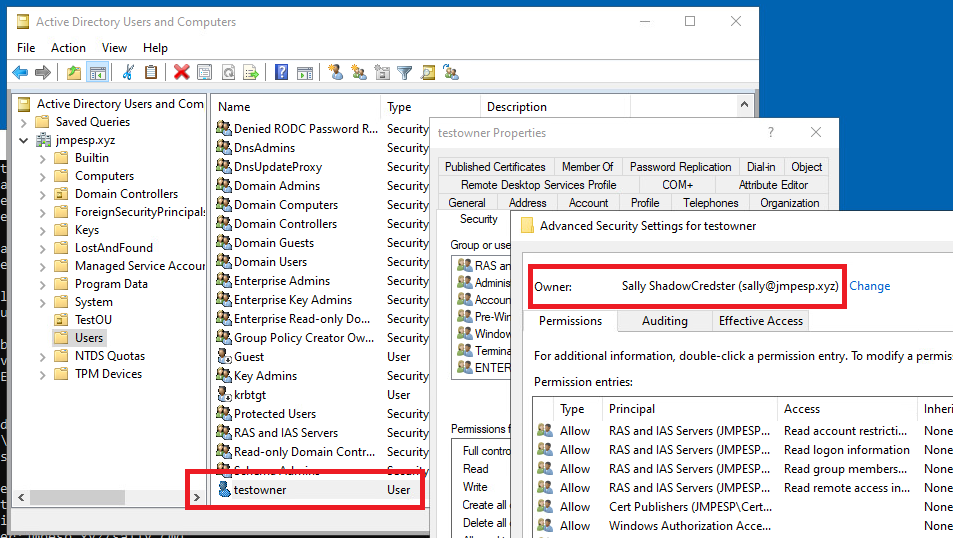
Task: Open the Properties toolbar icon
Action: tap(205, 73)
